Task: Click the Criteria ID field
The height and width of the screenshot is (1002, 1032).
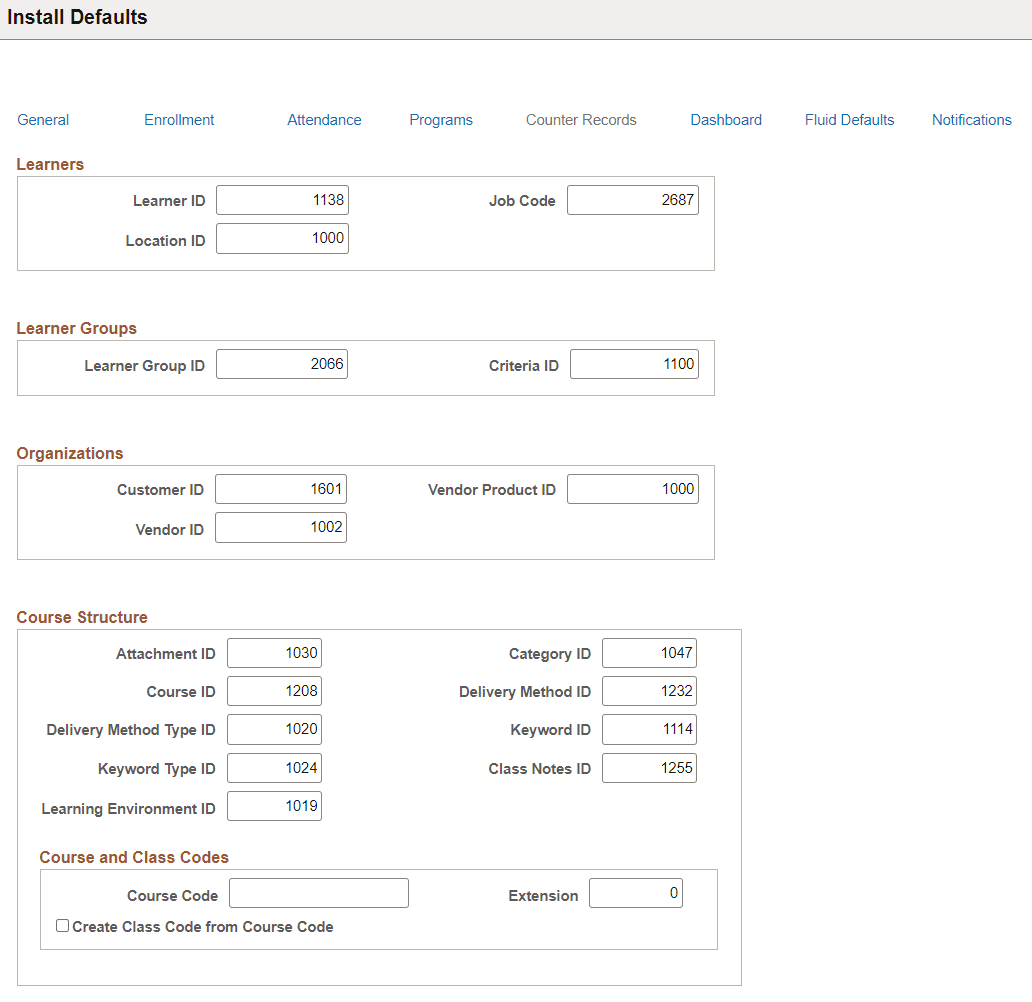Action: click(x=634, y=363)
